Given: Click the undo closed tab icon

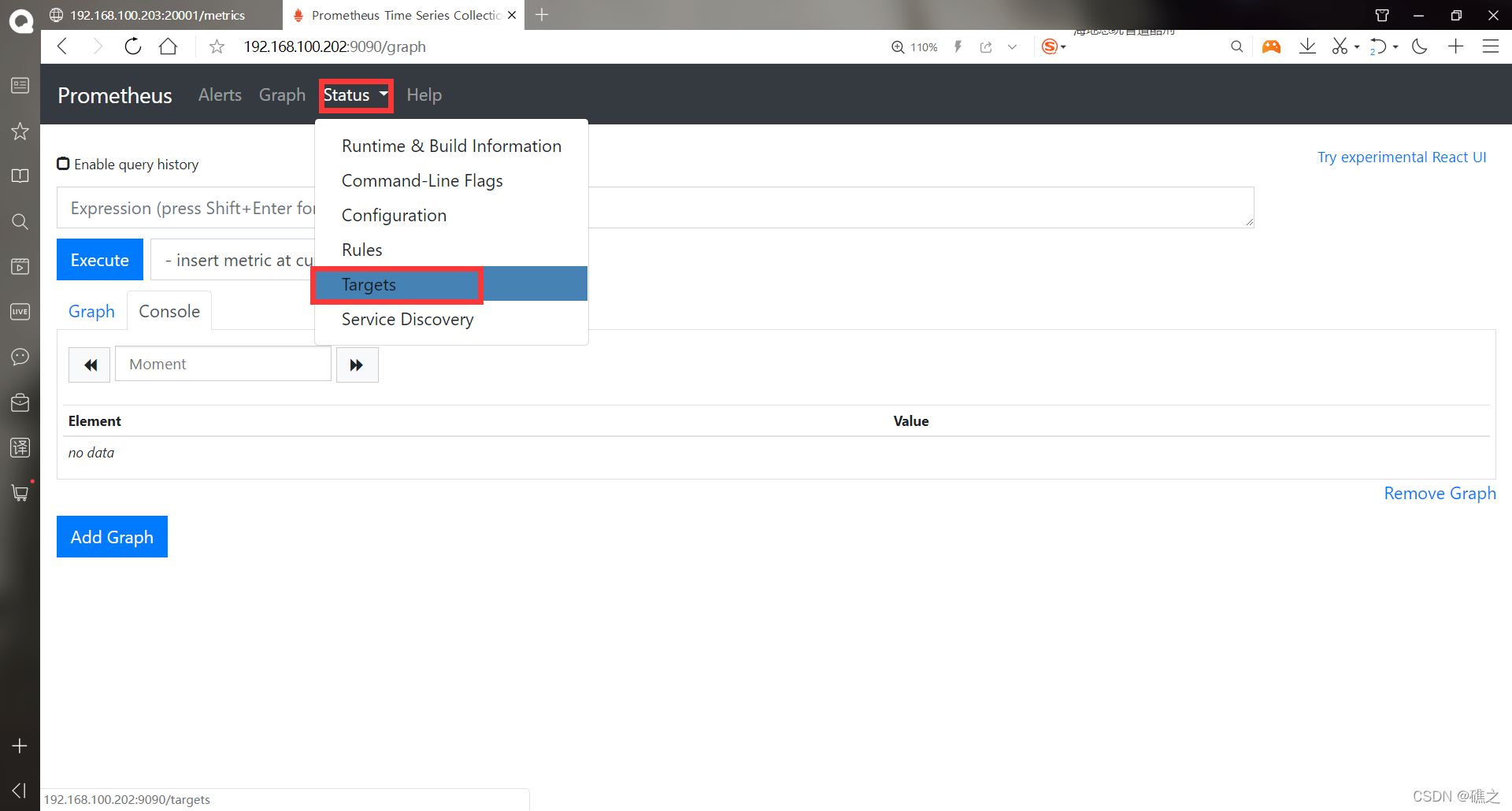Looking at the screenshot, I should [x=1378, y=46].
